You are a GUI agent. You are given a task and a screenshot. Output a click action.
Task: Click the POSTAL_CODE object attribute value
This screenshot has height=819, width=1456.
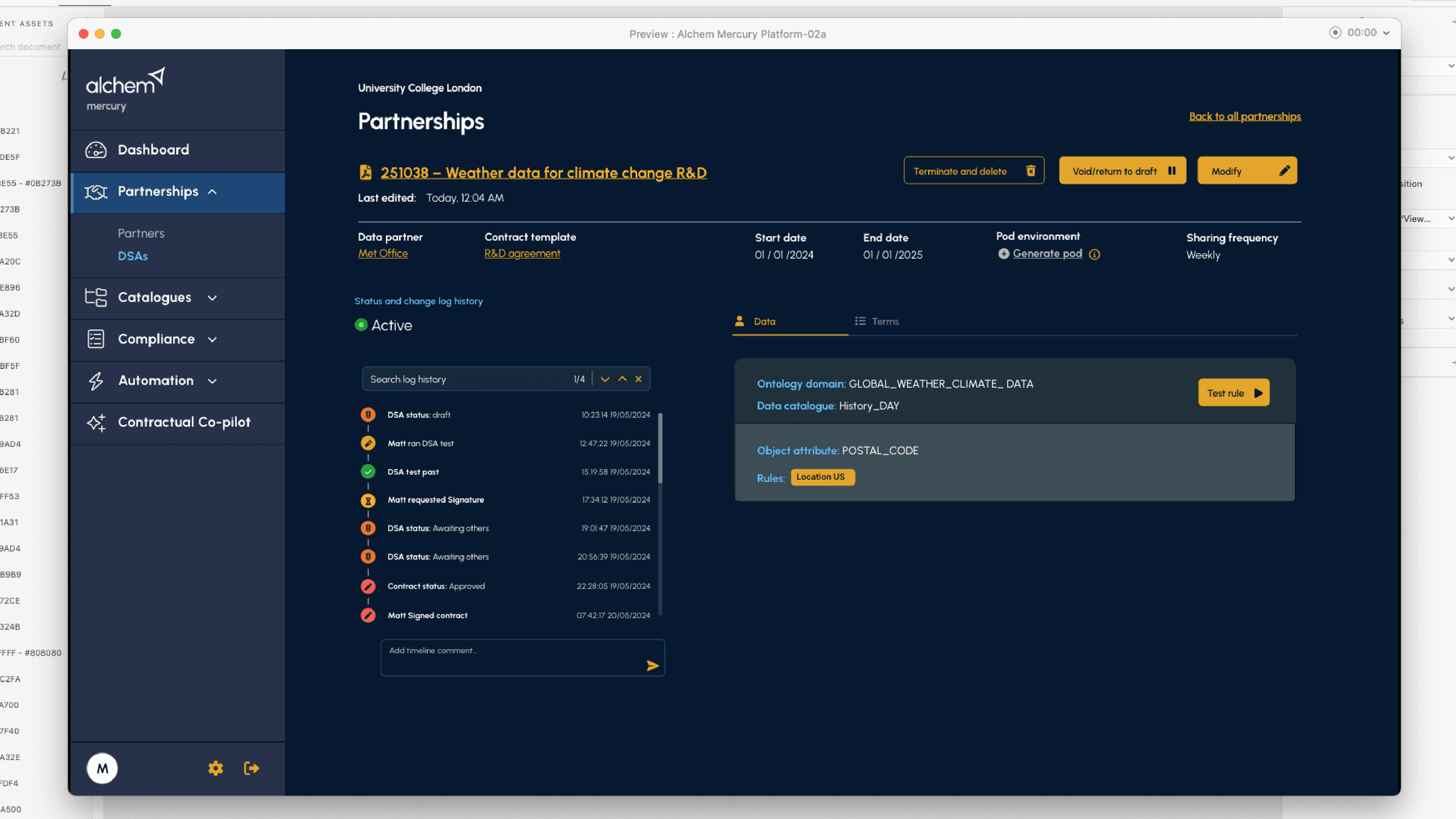880,451
